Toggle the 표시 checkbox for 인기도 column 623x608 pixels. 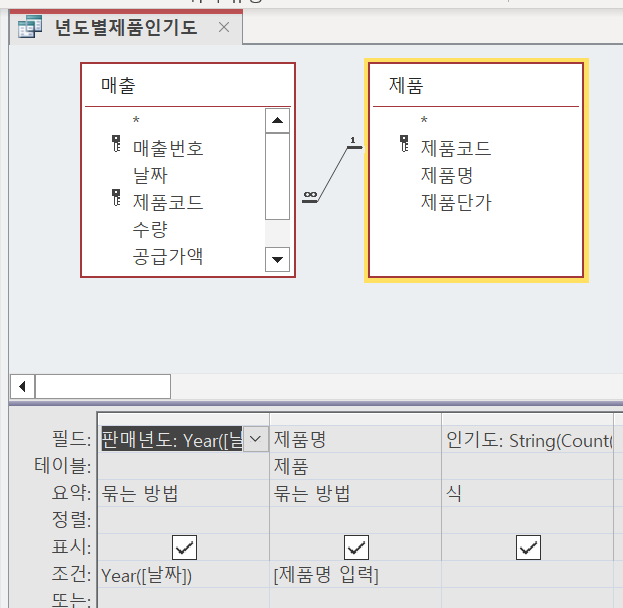coord(528,547)
